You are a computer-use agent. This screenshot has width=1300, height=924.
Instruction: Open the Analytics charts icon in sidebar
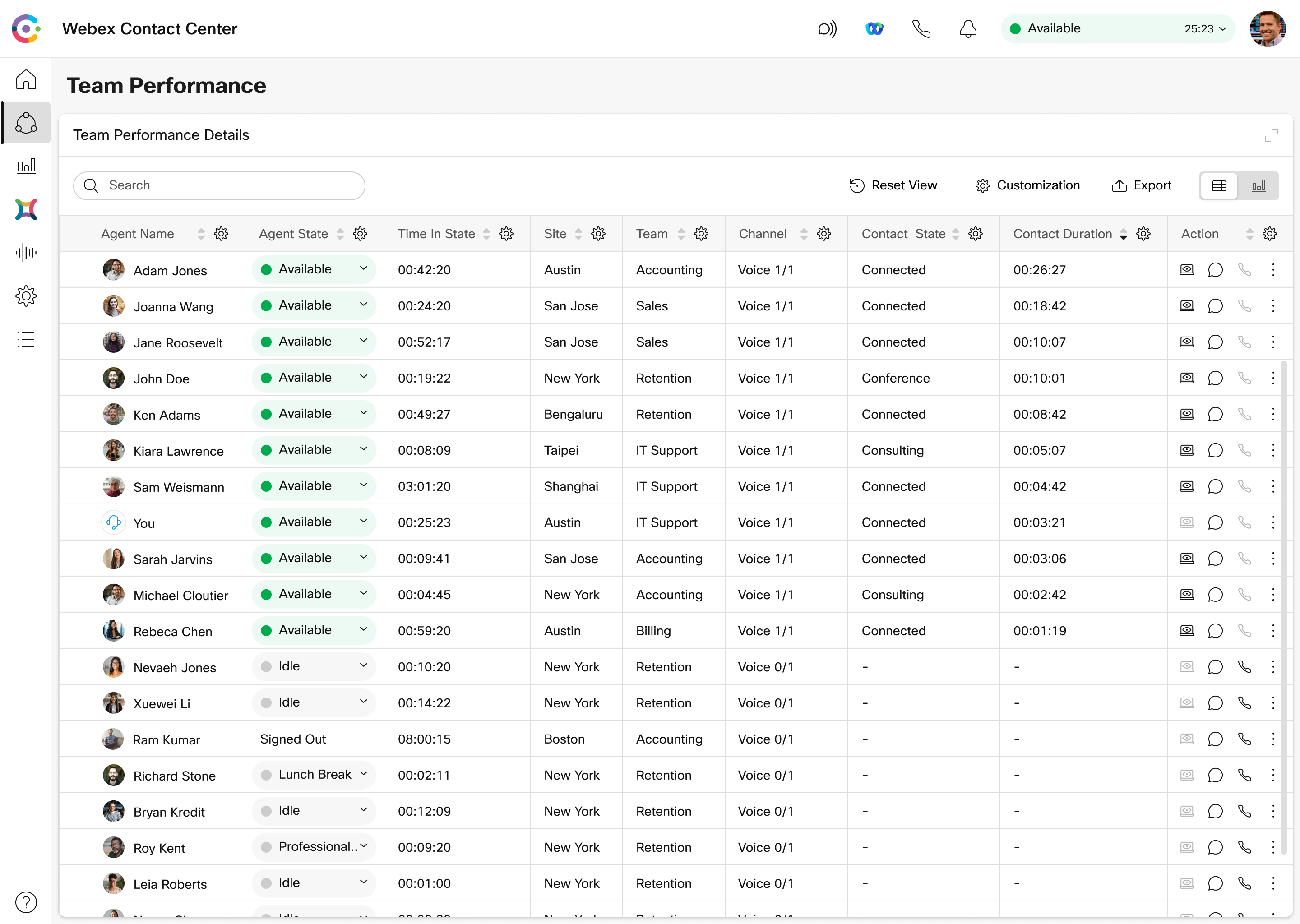coord(26,166)
